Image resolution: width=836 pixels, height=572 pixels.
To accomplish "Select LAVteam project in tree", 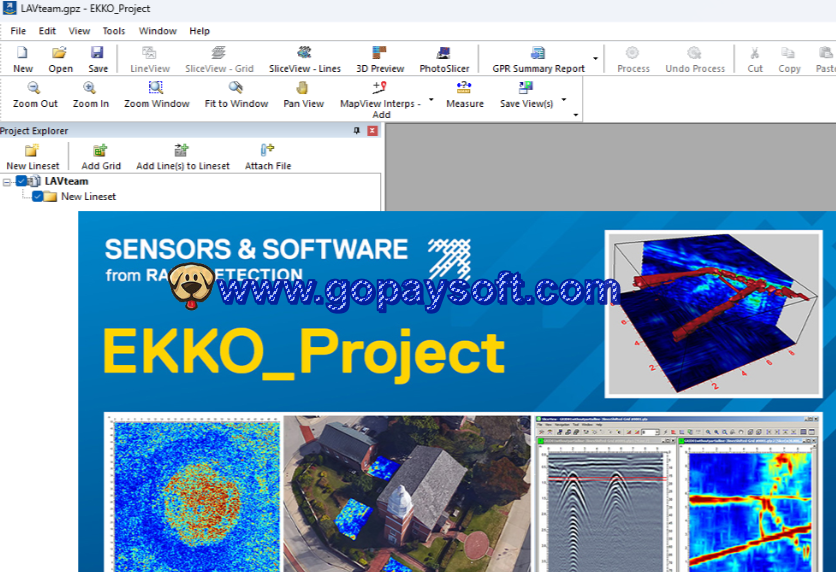I will [x=66, y=181].
